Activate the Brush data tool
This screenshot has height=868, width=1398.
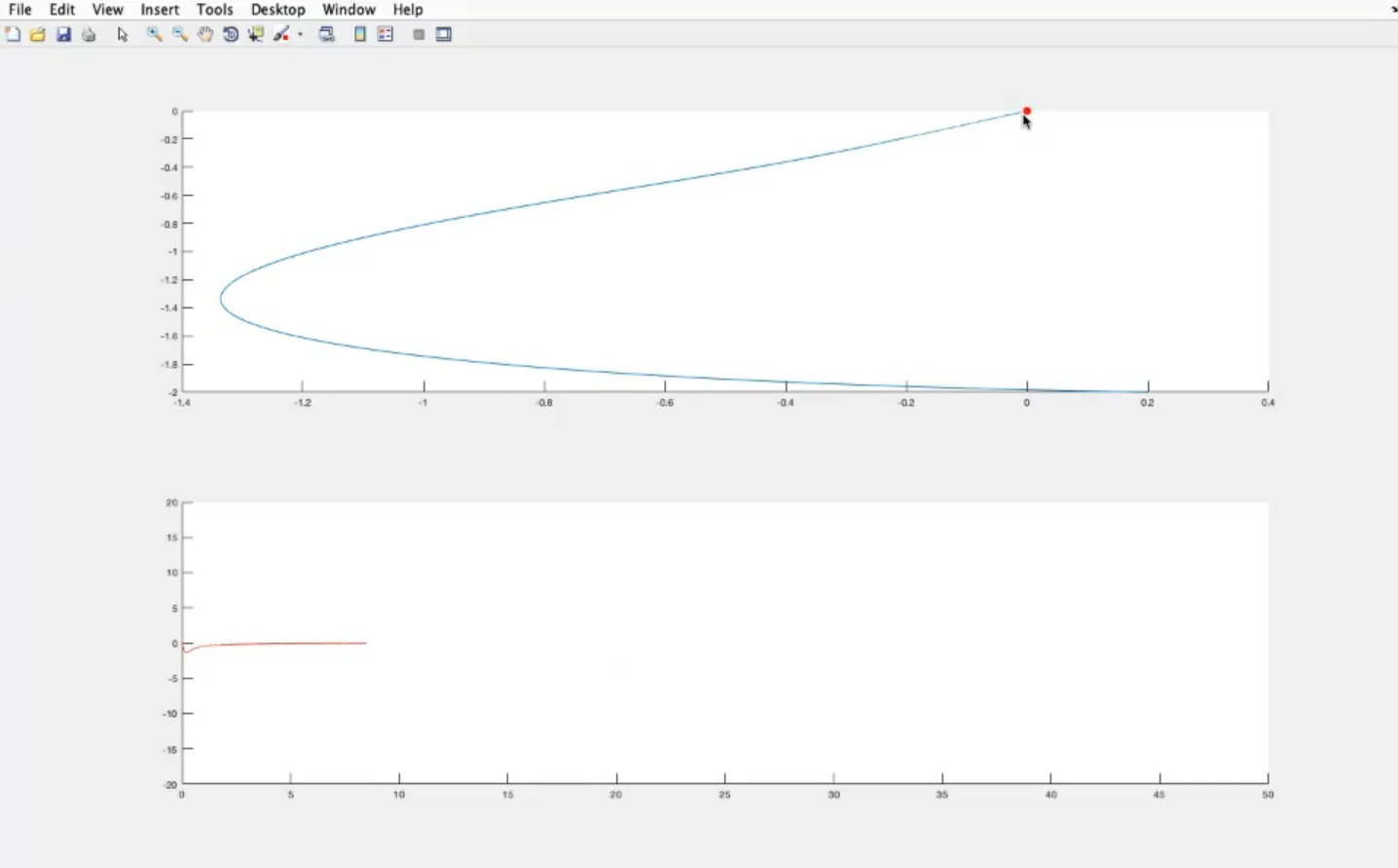[x=281, y=34]
